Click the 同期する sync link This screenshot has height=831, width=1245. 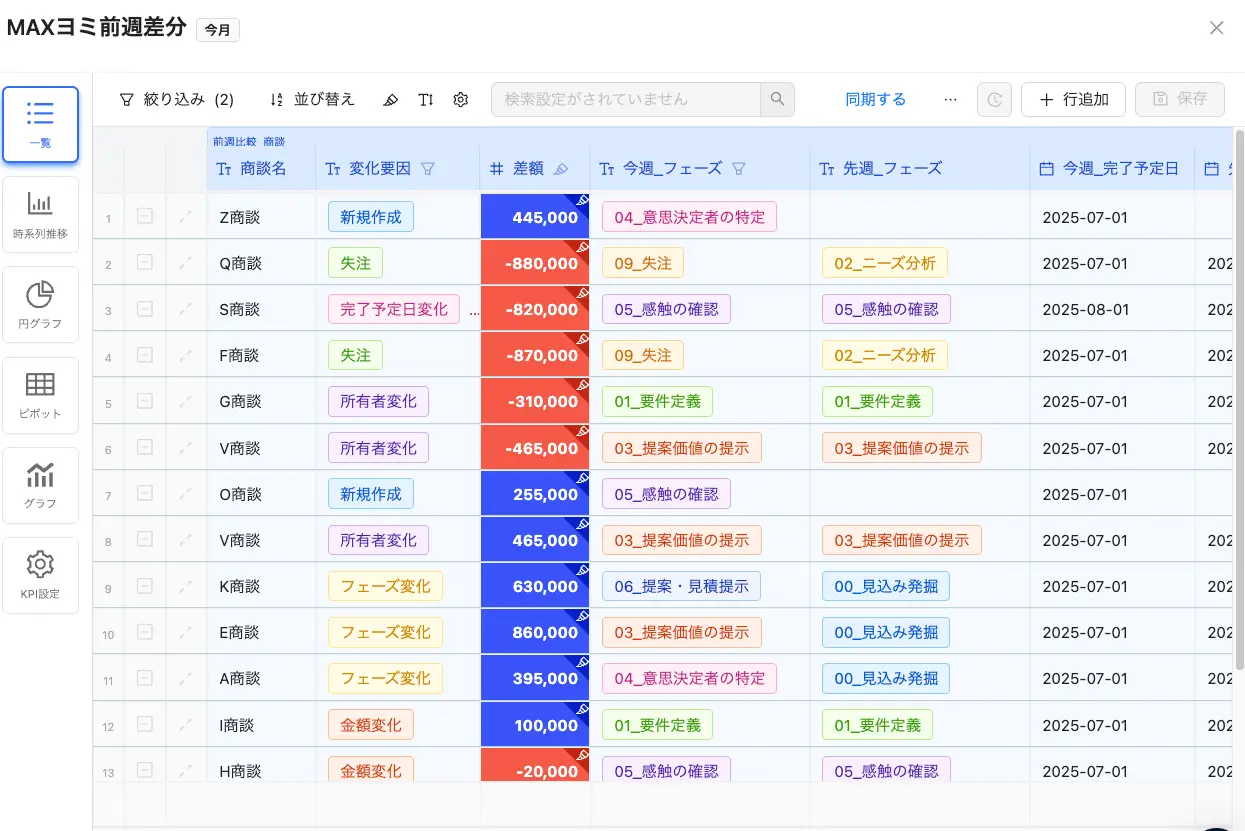click(x=876, y=100)
